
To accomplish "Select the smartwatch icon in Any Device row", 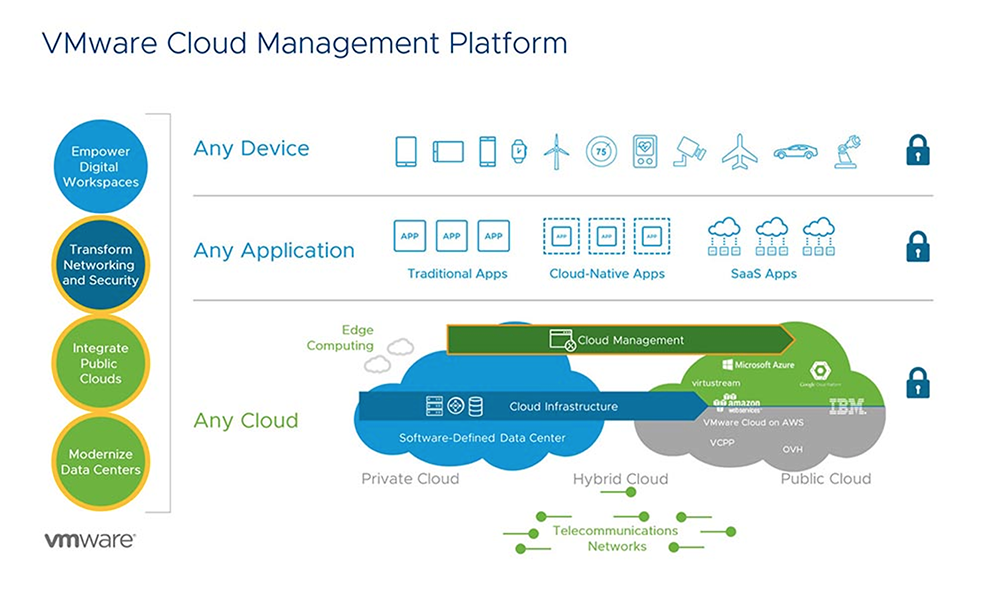I will pyautogui.click(x=518, y=149).
